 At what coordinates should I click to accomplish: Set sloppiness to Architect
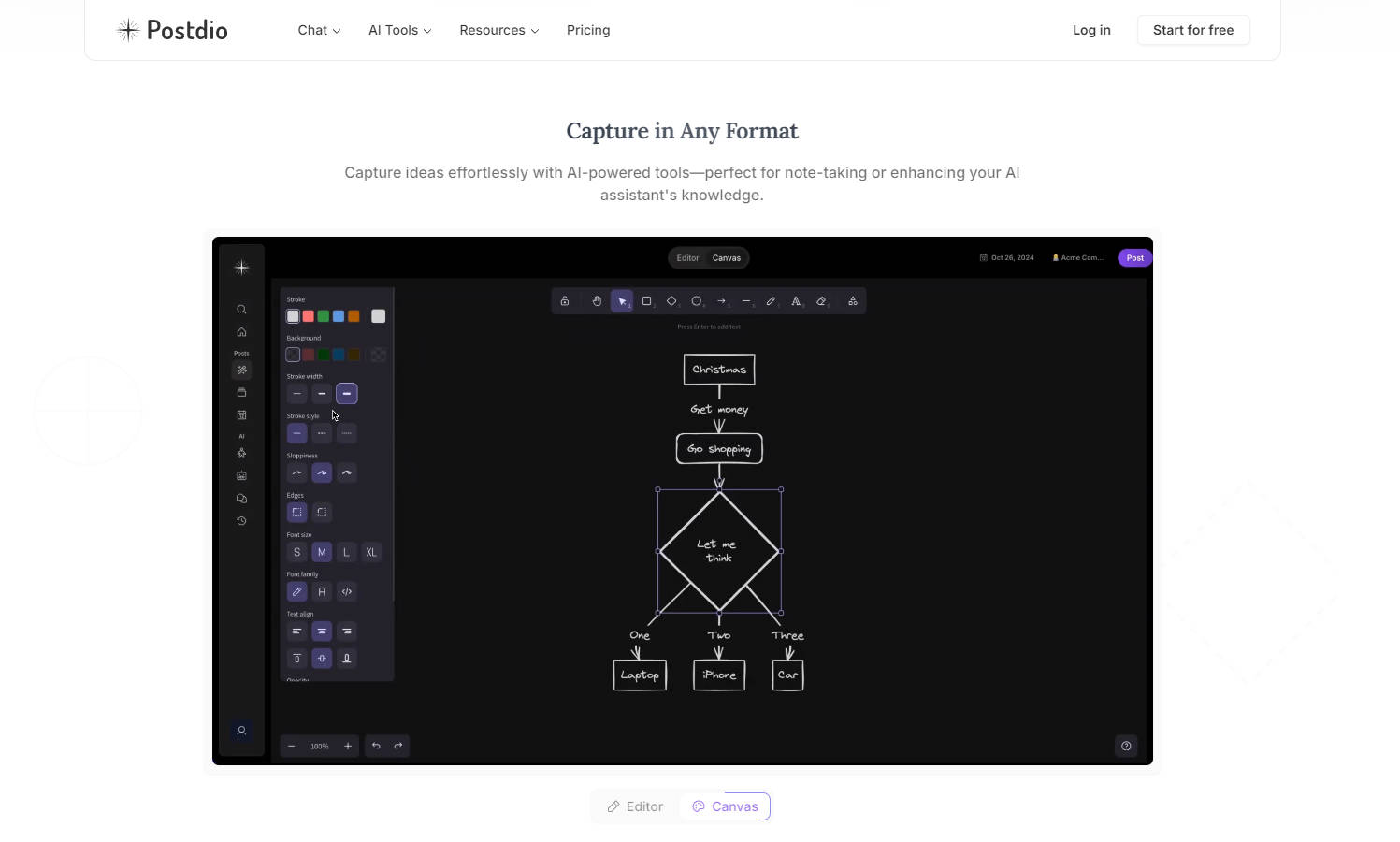click(x=296, y=472)
